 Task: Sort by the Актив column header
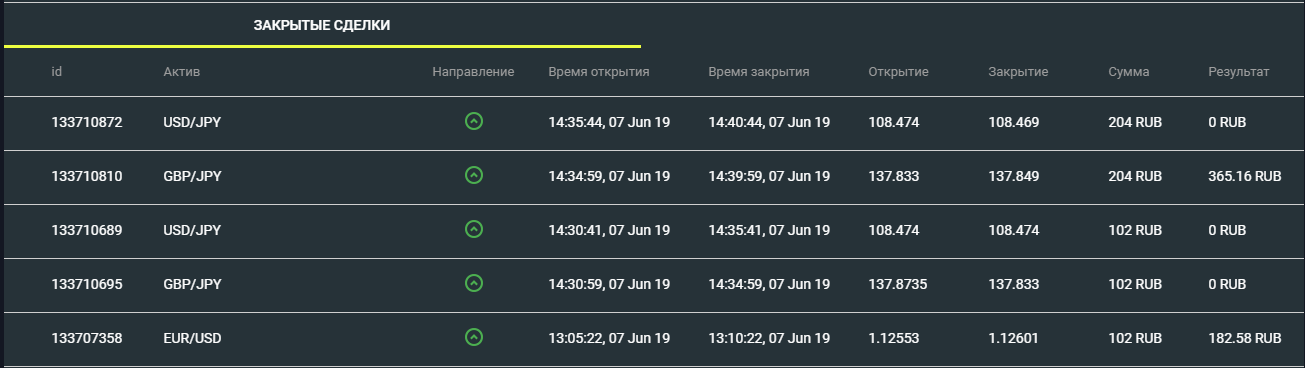coord(182,72)
